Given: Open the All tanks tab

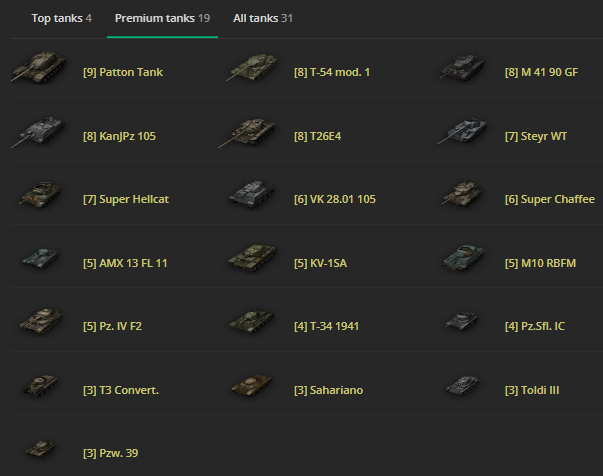Looking at the screenshot, I should [263, 18].
